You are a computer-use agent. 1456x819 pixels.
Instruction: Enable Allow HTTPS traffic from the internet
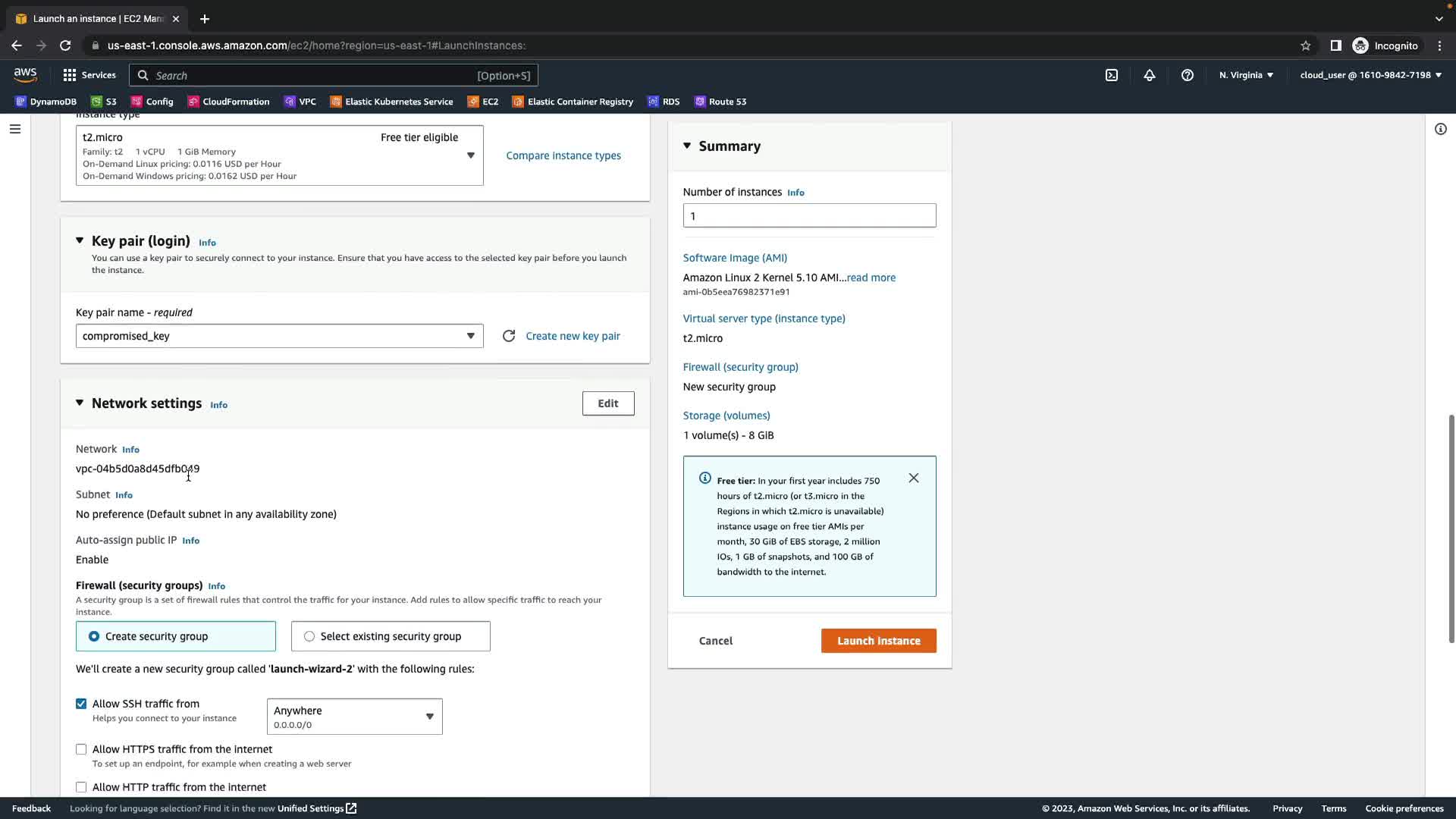click(x=81, y=749)
